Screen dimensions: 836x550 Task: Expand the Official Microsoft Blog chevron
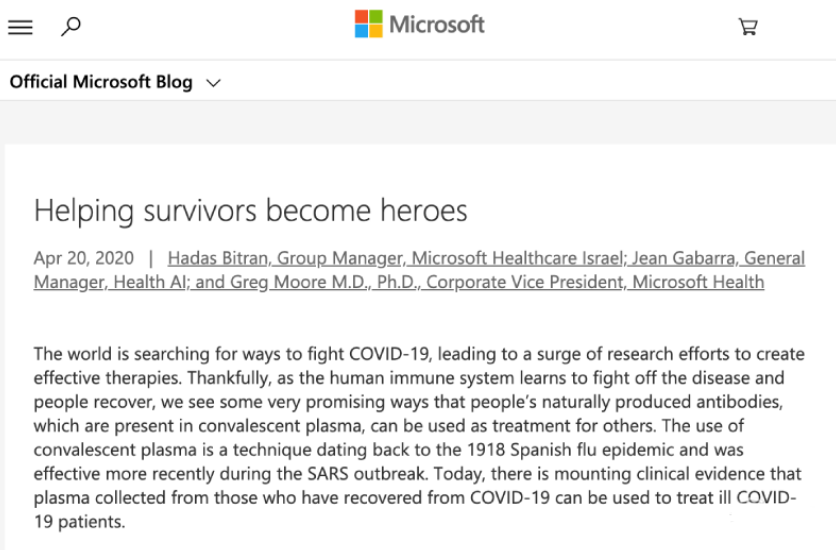(x=213, y=83)
